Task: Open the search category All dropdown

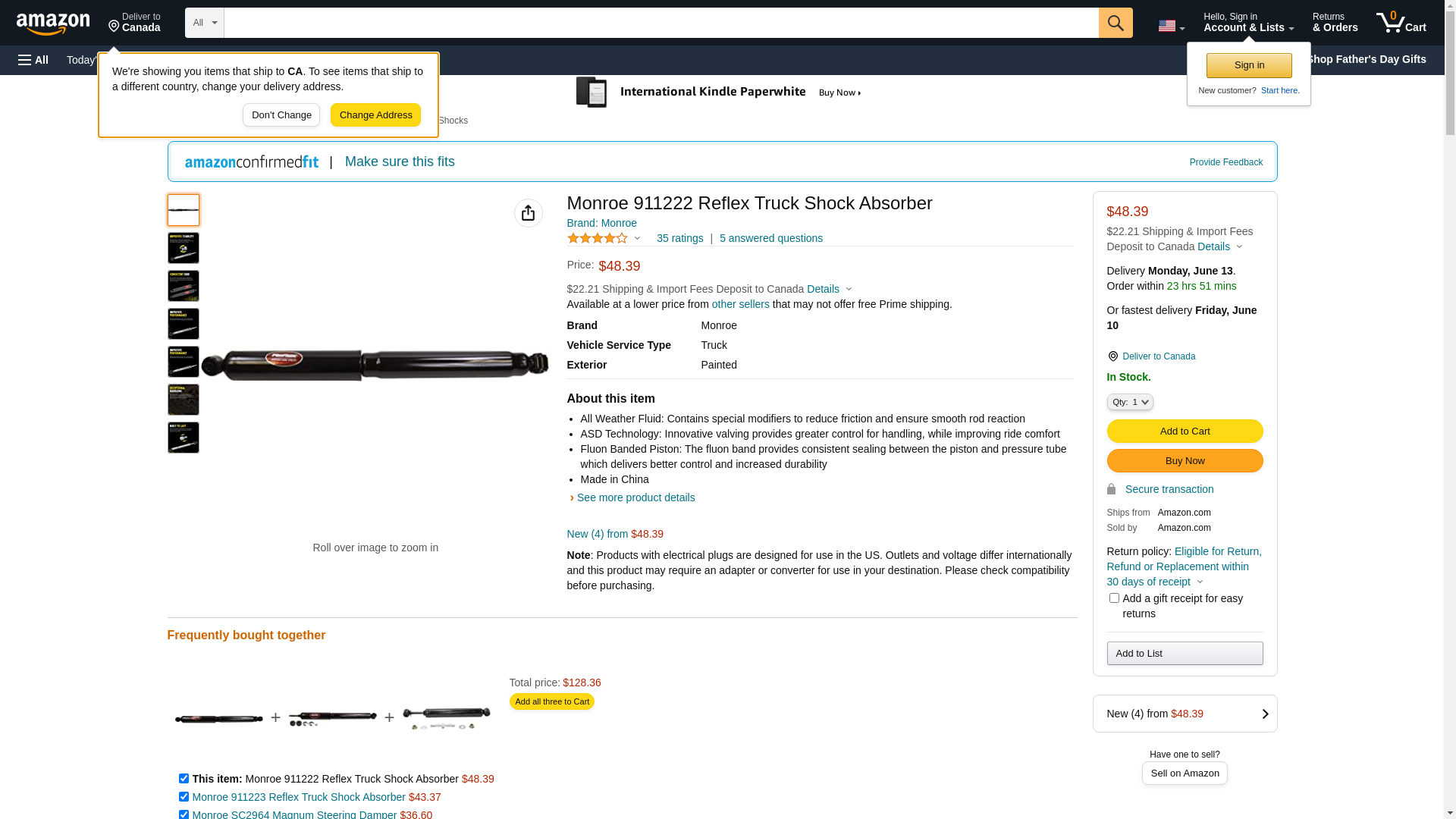Action: click(x=205, y=23)
